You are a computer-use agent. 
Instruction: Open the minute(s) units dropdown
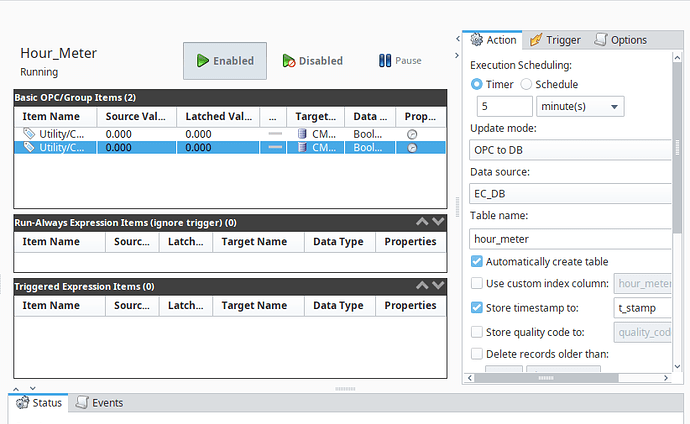click(x=580, y=106)
